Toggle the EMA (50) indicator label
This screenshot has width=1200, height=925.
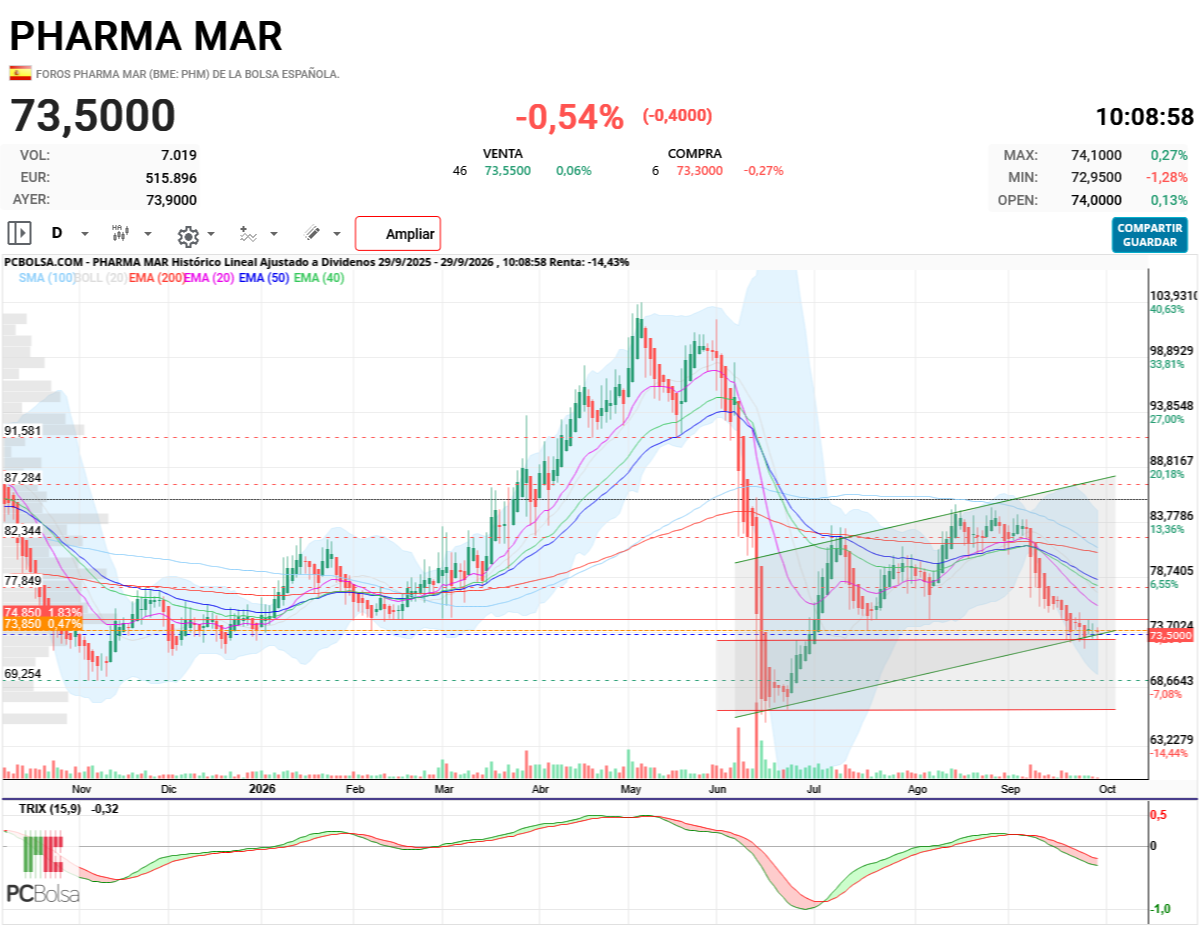pyautogui.click(x=265, y=277)
